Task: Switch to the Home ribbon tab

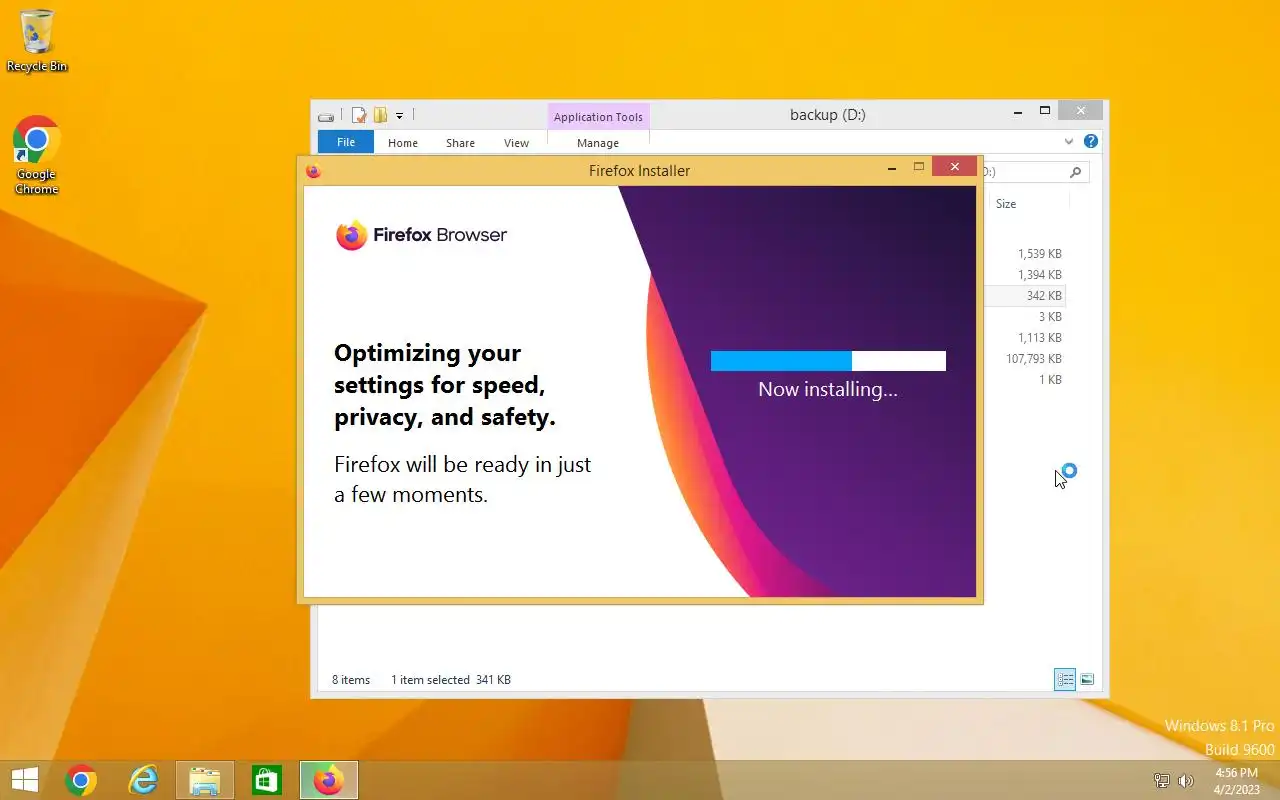Action: (403, 143)
